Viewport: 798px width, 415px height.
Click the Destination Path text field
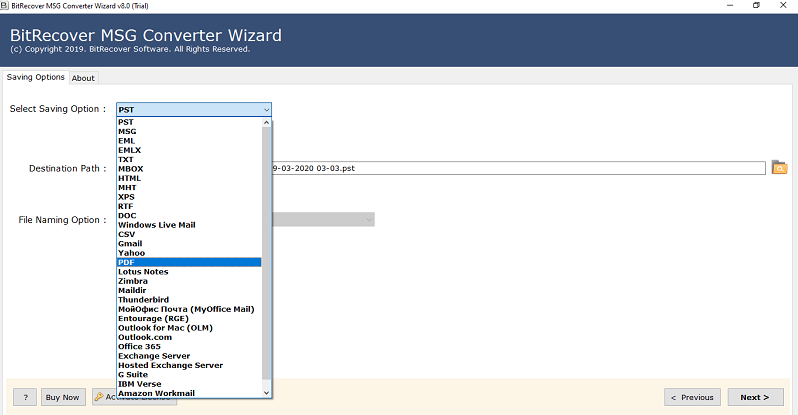519,168
